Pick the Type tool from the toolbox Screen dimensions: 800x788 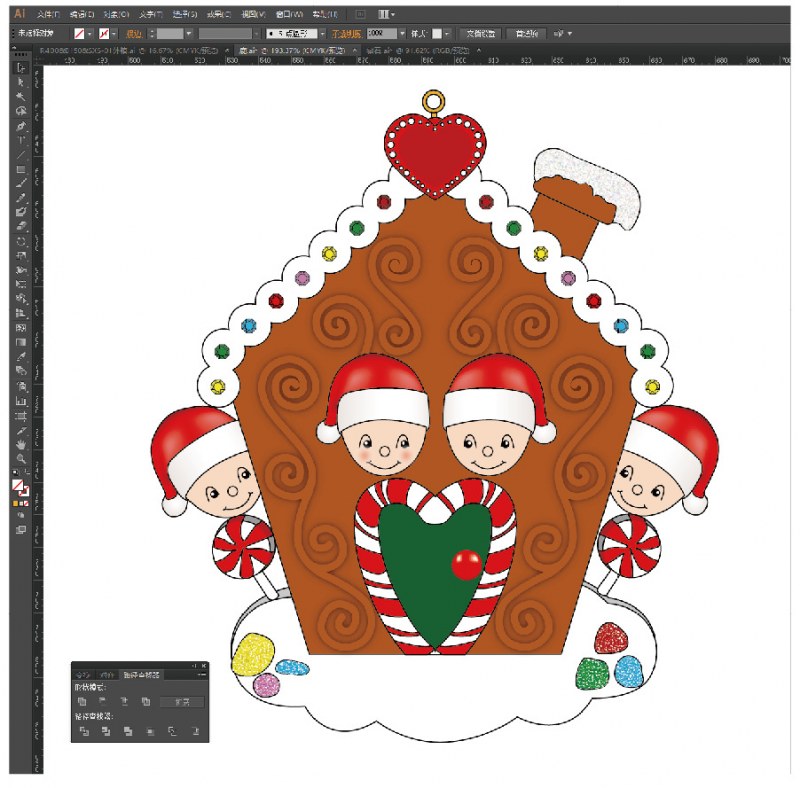pyautogui.click(x=20, y=141)
